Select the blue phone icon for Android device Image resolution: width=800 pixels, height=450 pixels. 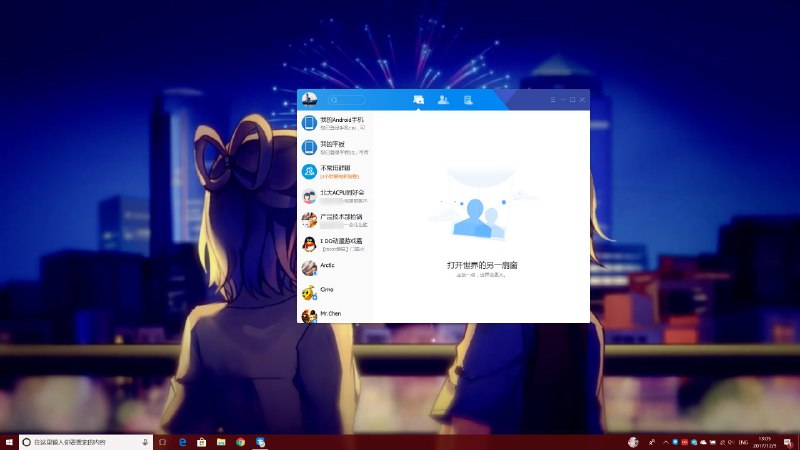(309, 123)
